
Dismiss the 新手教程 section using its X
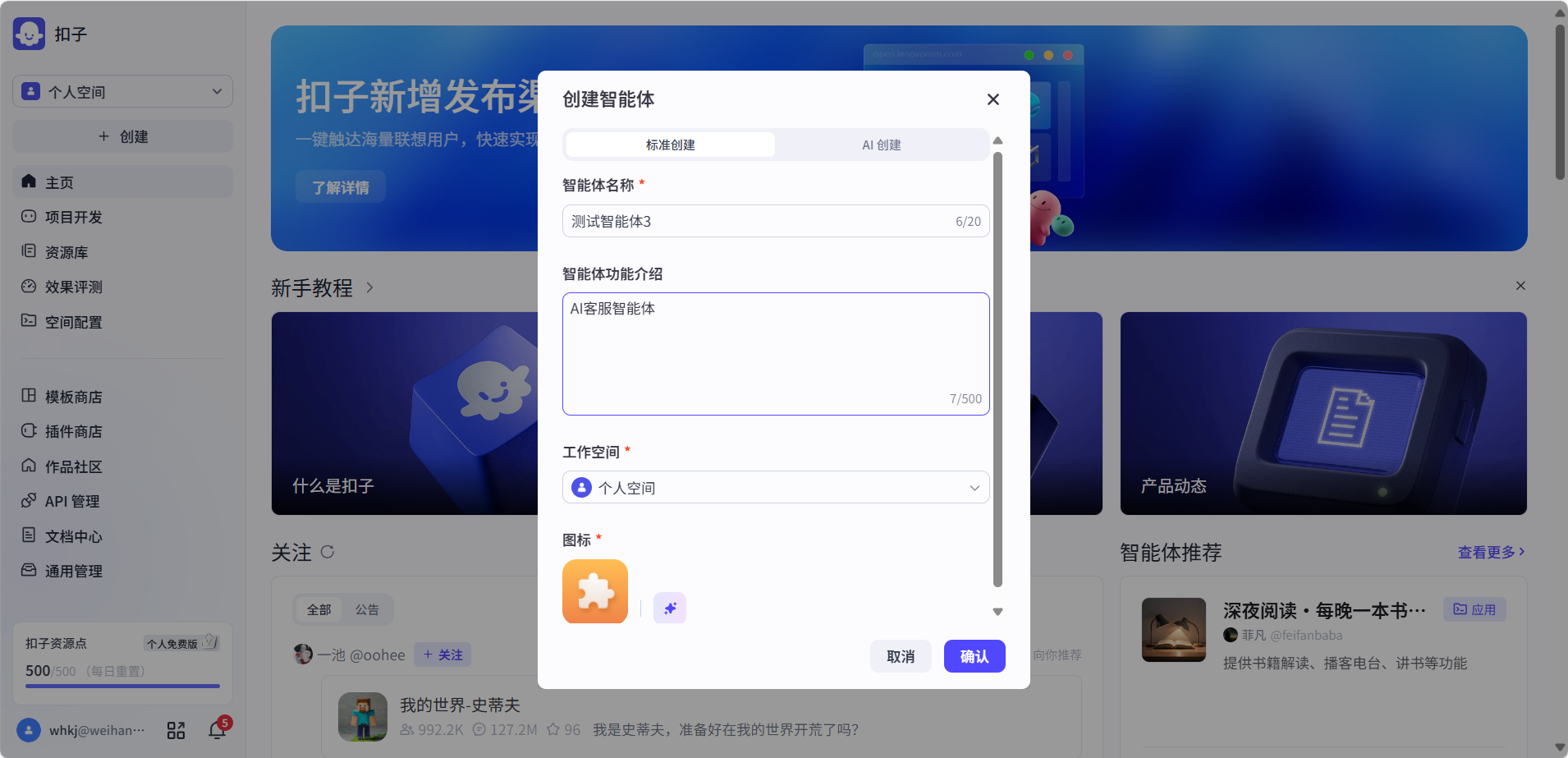click(x=1520, y=286)
